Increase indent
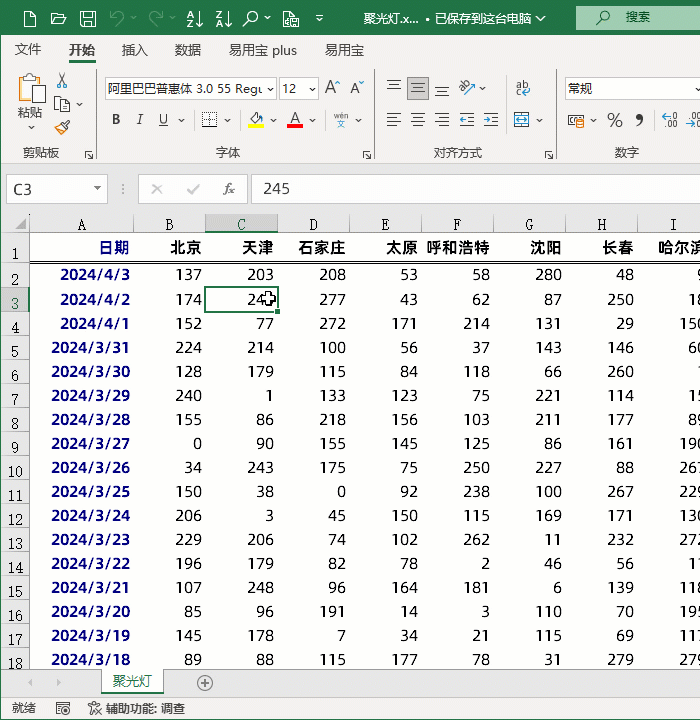700x720 pixels. point(491,120)
